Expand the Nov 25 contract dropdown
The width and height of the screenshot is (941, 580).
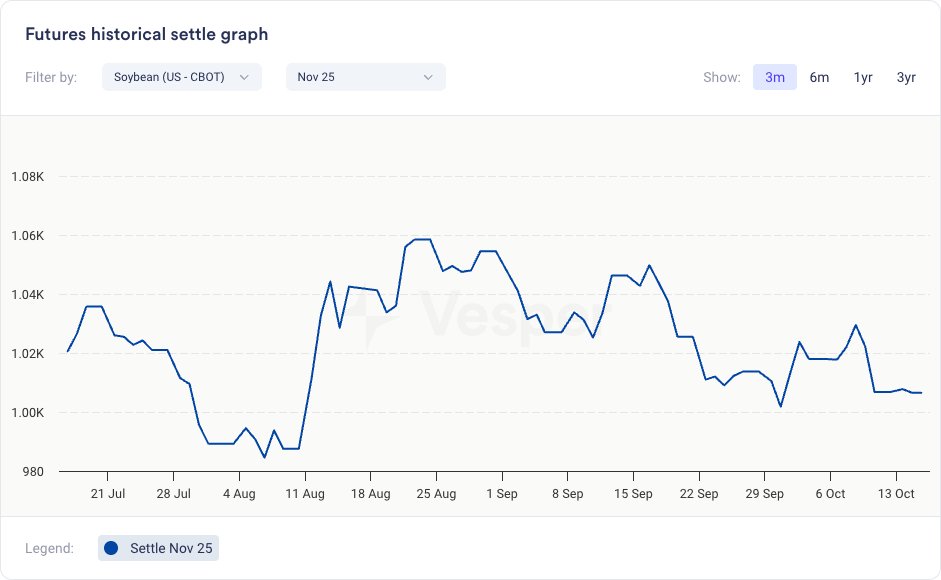pos(365,77)
